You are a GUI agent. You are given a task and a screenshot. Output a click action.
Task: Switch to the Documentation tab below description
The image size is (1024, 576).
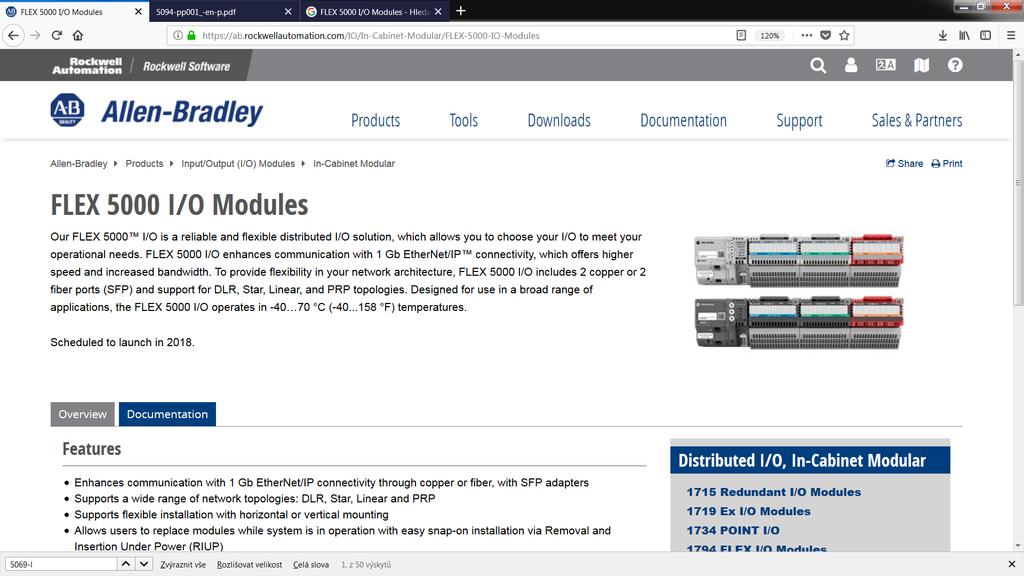coord(167,414)
